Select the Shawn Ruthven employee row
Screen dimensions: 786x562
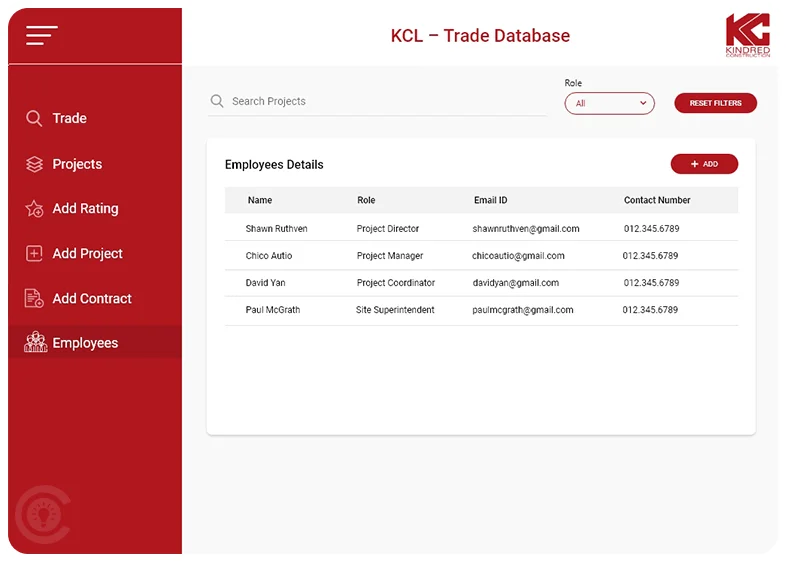[481, 229]
